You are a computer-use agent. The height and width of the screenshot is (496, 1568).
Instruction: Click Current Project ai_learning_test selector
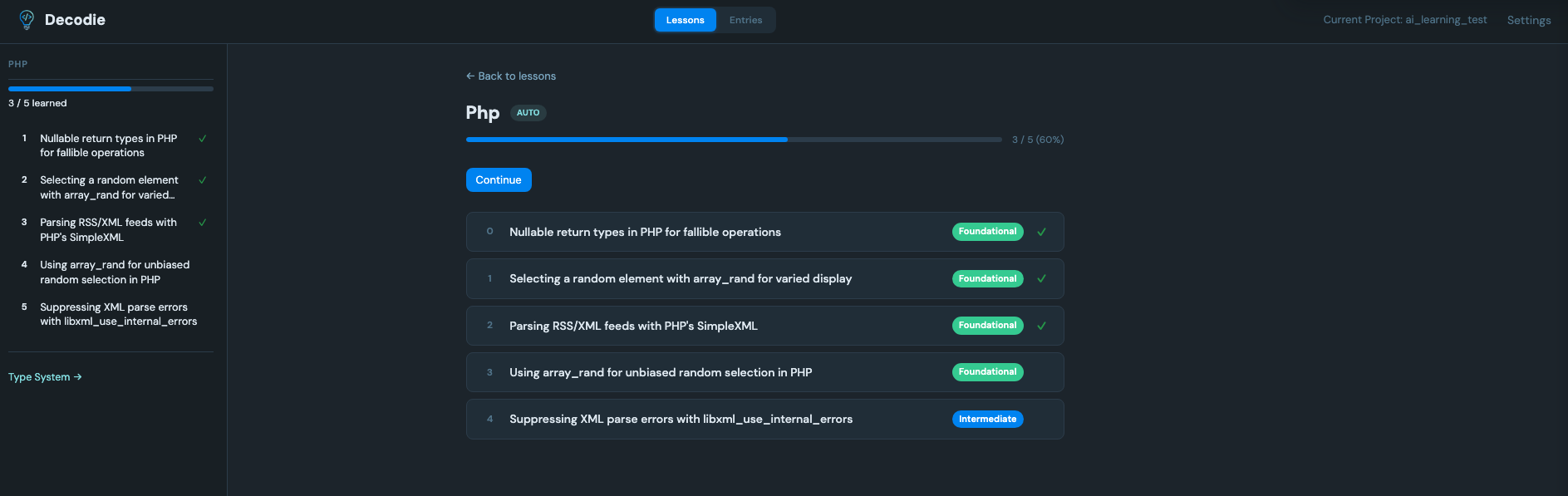coord(1404,20)
